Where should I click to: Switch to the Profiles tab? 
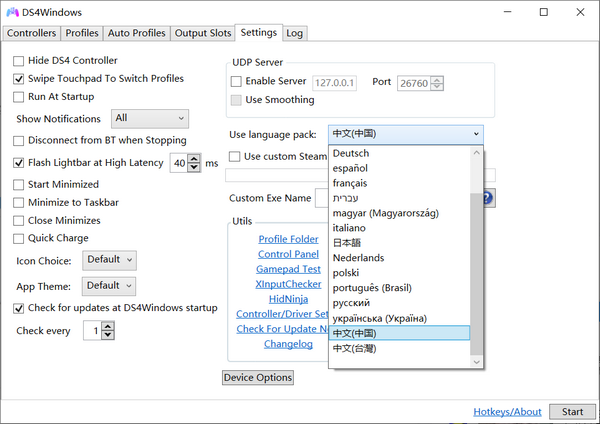82,33
